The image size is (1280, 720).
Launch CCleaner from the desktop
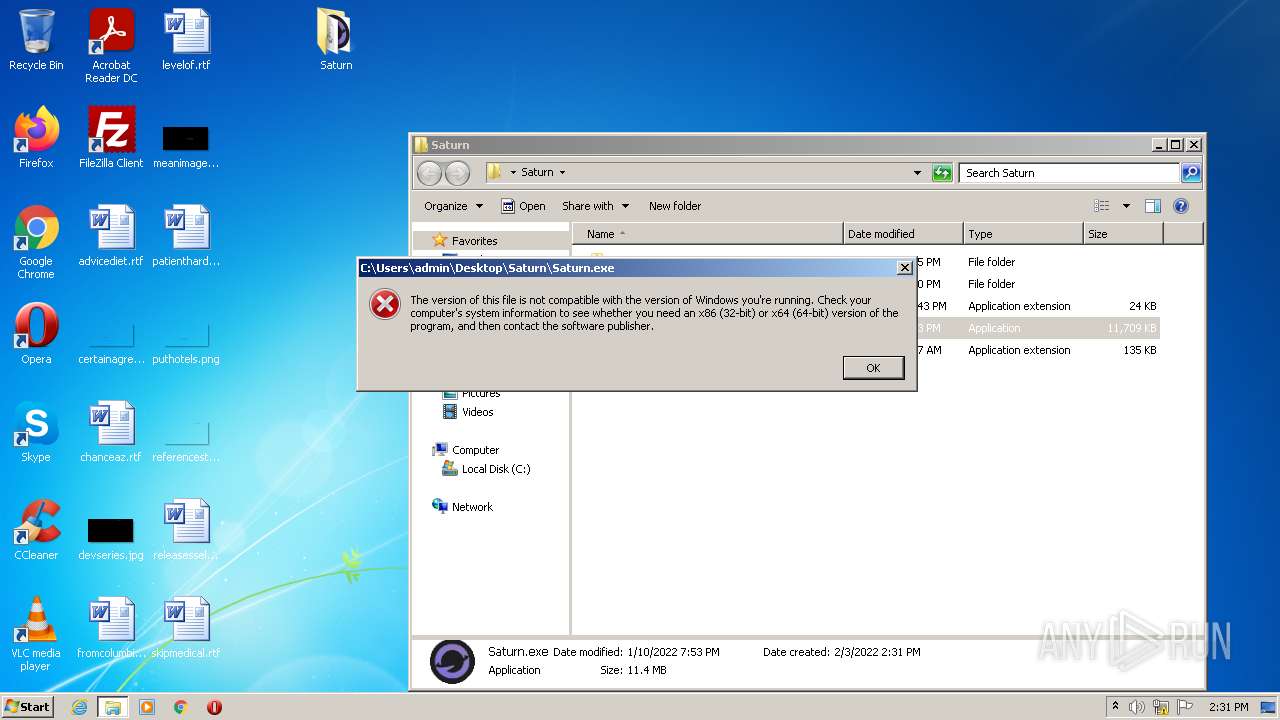(x=36, y=530)
